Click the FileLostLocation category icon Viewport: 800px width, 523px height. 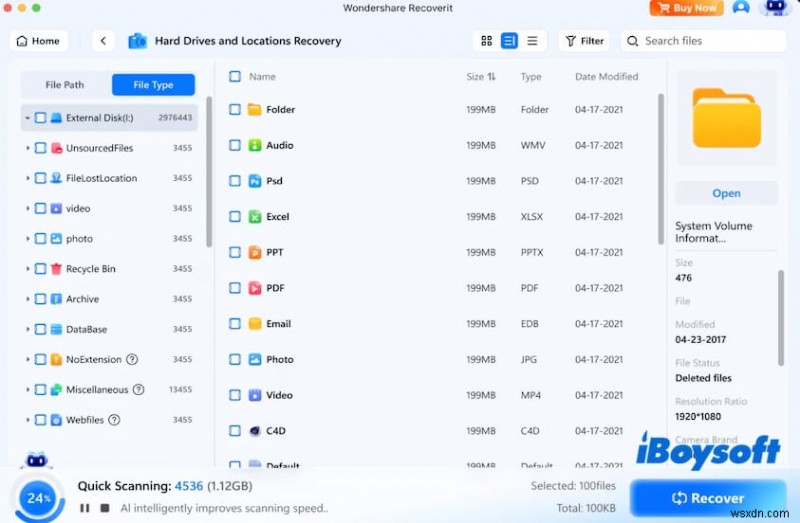(56, 178)
